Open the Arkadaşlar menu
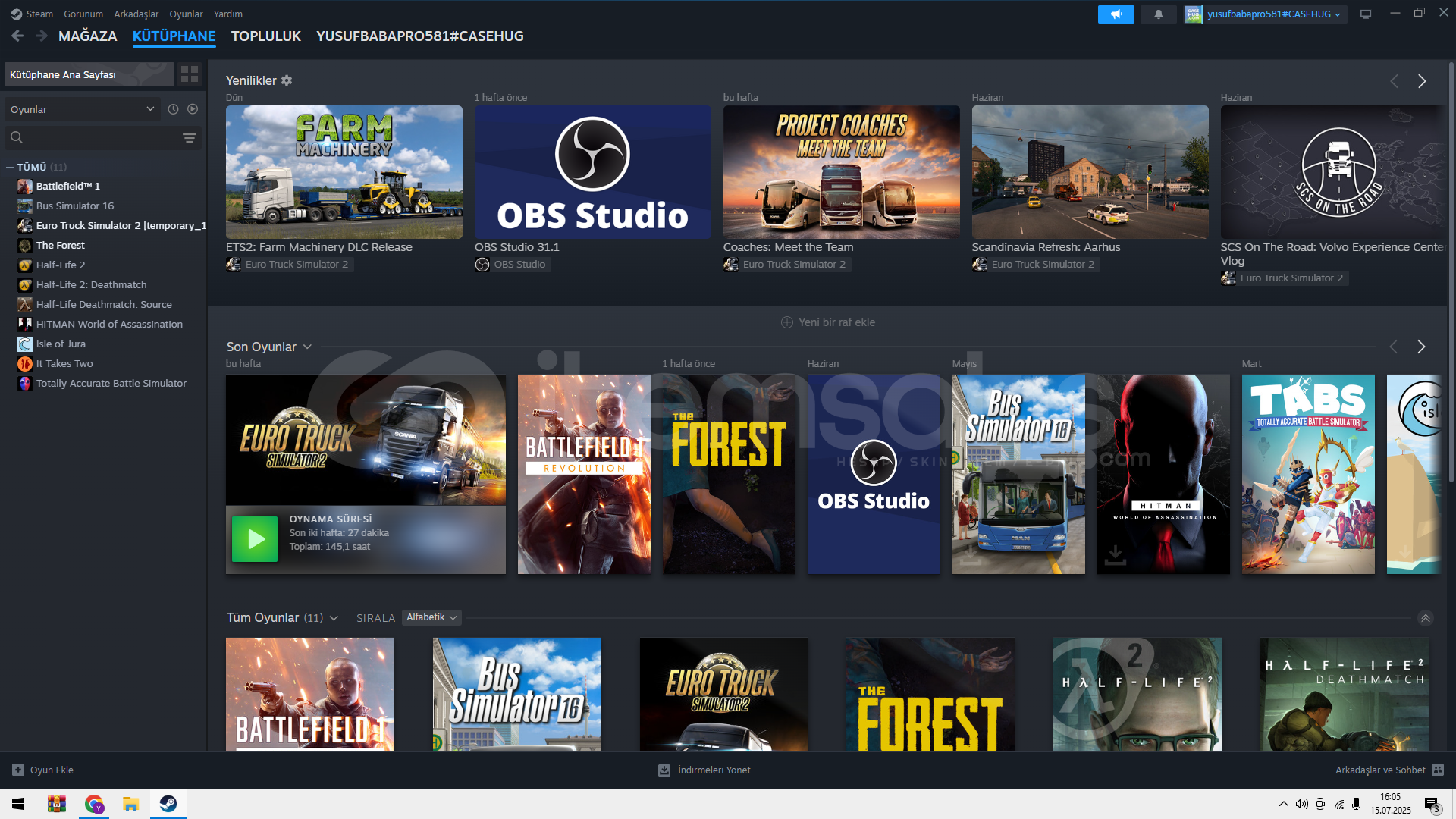 136,14
